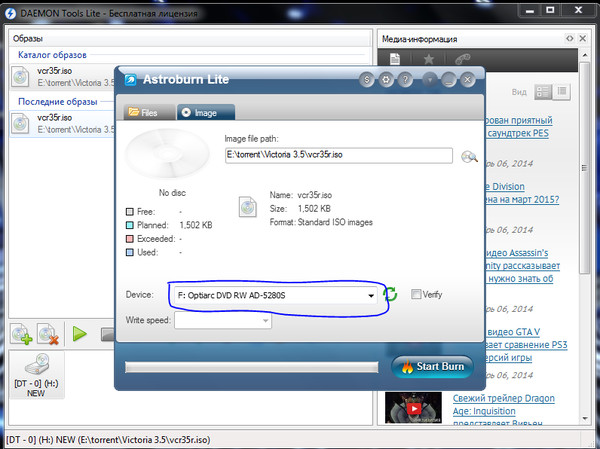
Task: Select vcr35r.iso under Каталог образов
Action: click(63, 77)
